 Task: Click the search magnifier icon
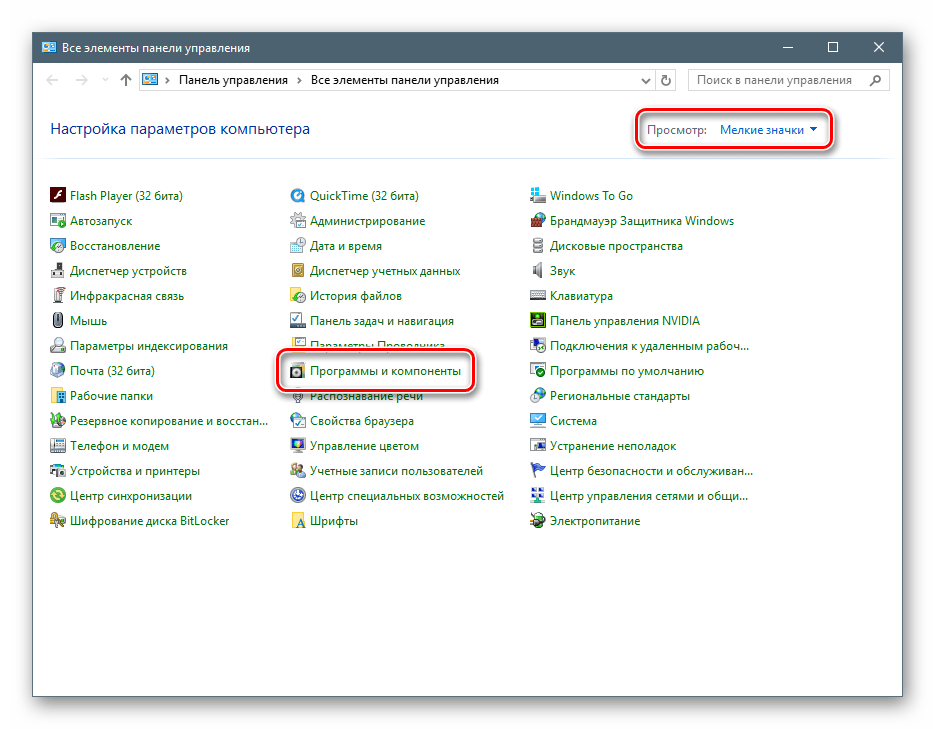(x=875, y=80)
